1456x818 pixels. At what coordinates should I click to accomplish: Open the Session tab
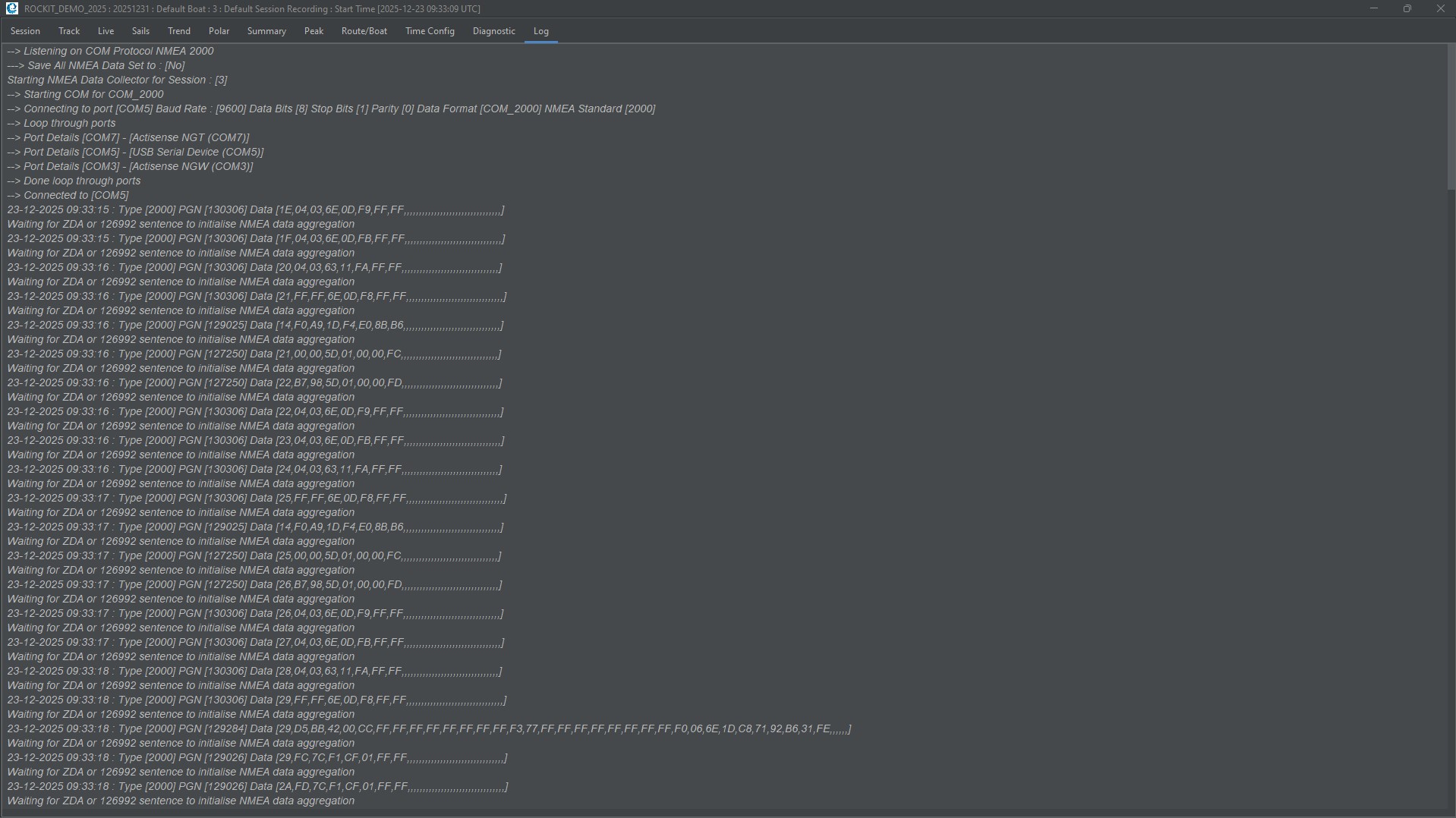pyautogui.click(x=25, y=31)
